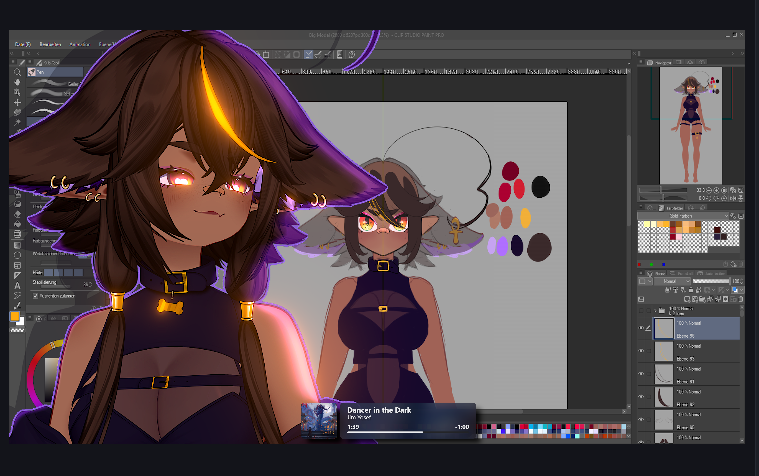Select the Figure tool
This screenshot has width=759, height=476.
tap(17, 255)
